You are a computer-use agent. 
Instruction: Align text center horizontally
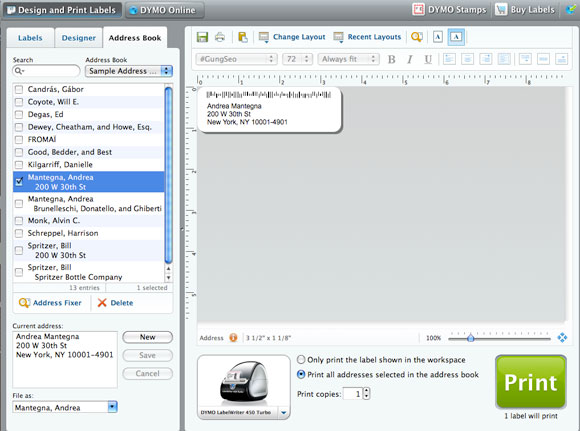468,59
